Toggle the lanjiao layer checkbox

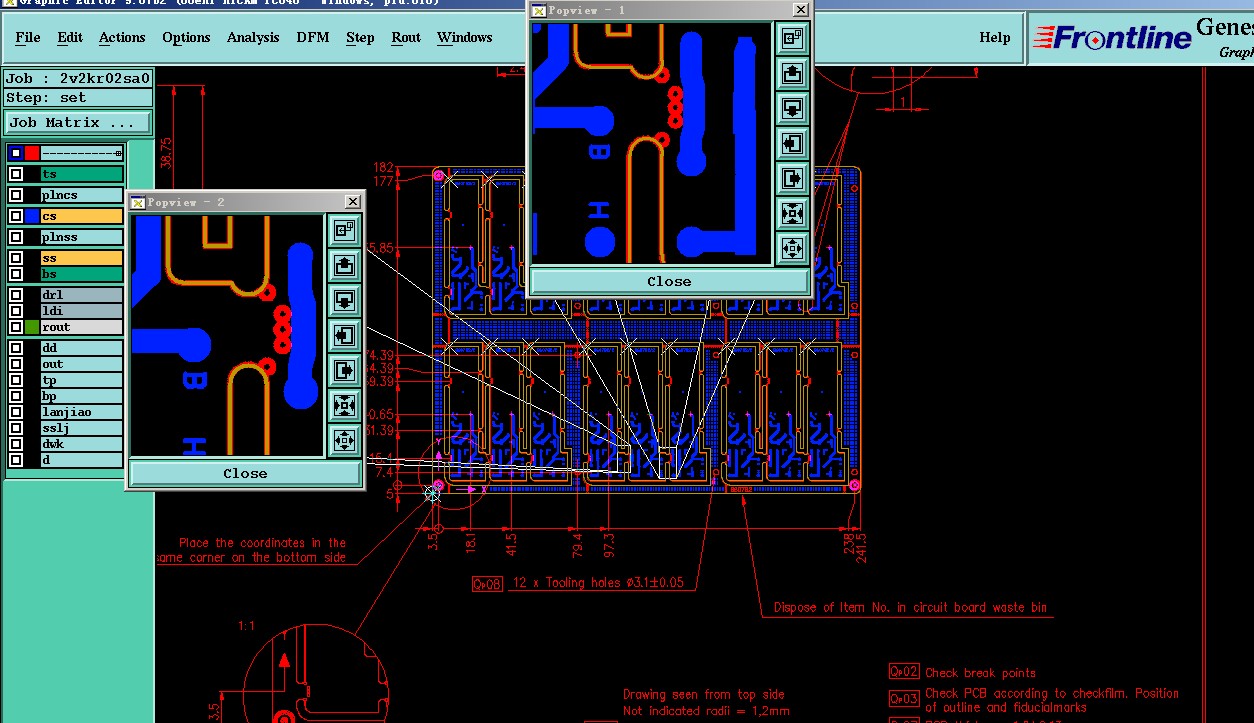16,412
